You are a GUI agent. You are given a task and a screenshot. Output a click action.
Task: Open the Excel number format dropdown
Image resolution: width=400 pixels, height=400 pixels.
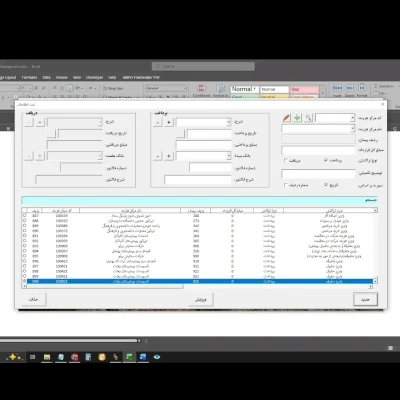[x=185, y=88]
